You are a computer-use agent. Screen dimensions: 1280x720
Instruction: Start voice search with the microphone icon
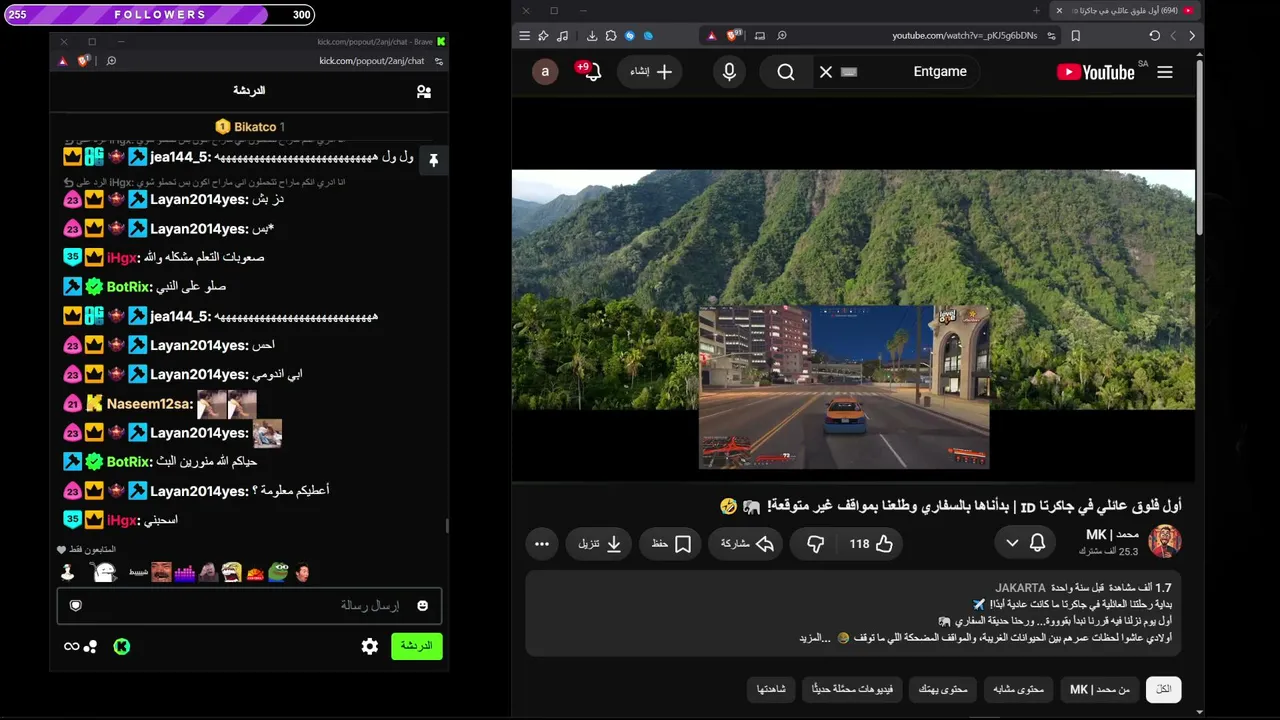(729, 72)
